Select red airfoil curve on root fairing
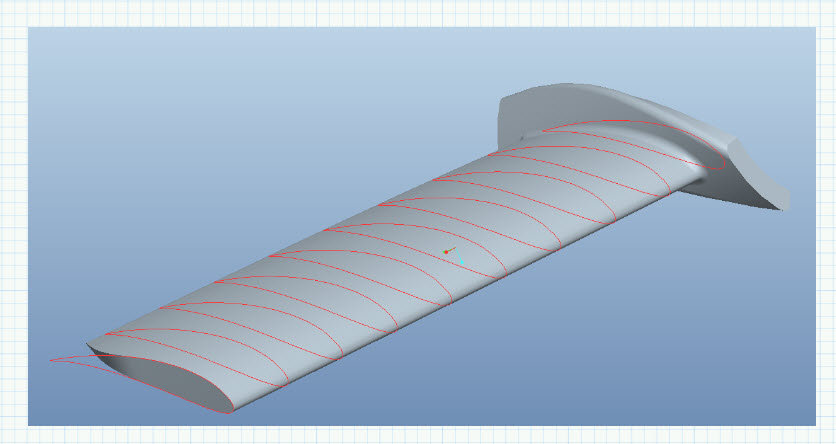 coord(634,144)
